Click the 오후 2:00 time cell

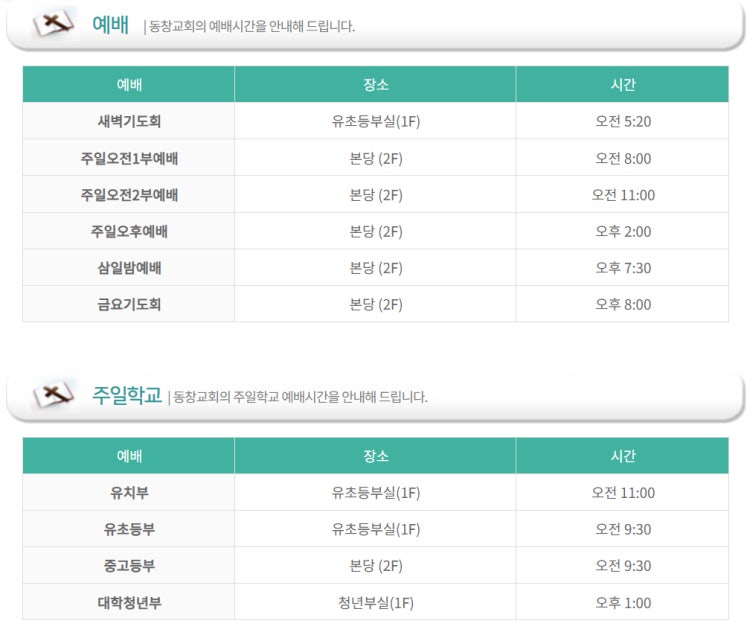pyautogui.click(x=623, y=232)
